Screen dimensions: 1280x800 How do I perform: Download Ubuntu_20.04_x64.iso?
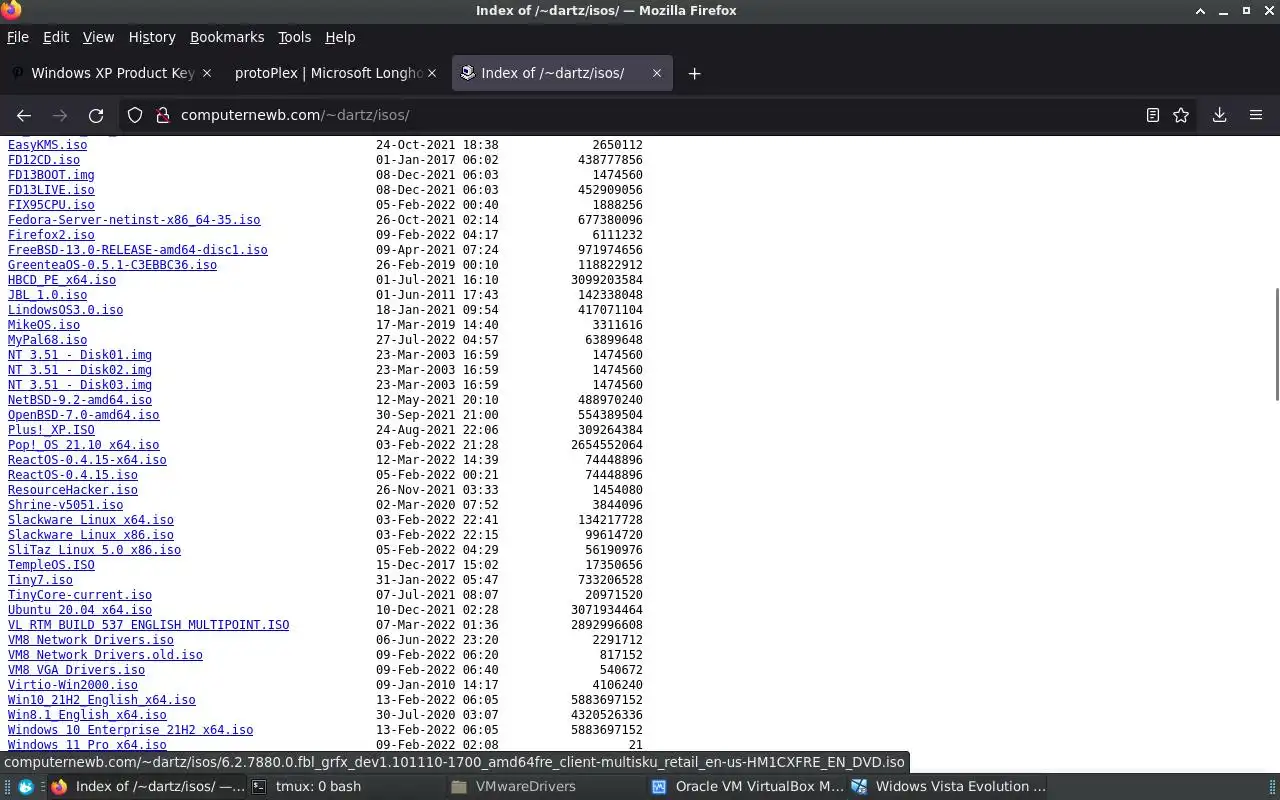point(80,610)
